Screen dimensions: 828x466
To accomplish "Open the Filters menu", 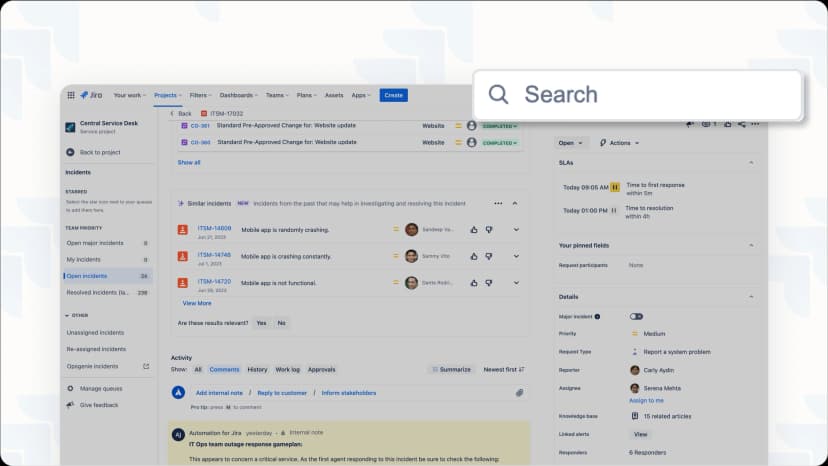I will pos(200,95).
